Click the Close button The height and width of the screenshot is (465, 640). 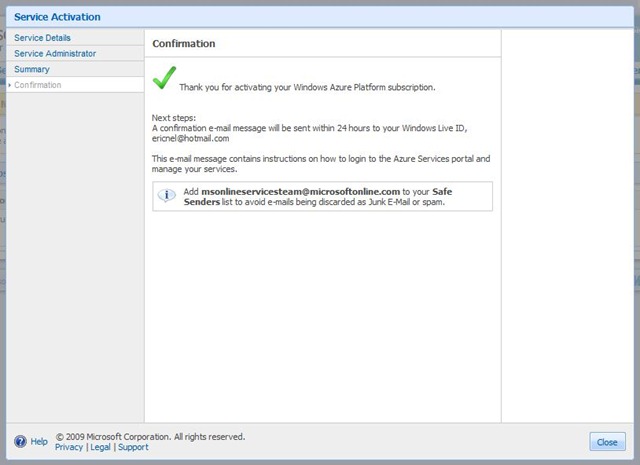pos(607,442)
